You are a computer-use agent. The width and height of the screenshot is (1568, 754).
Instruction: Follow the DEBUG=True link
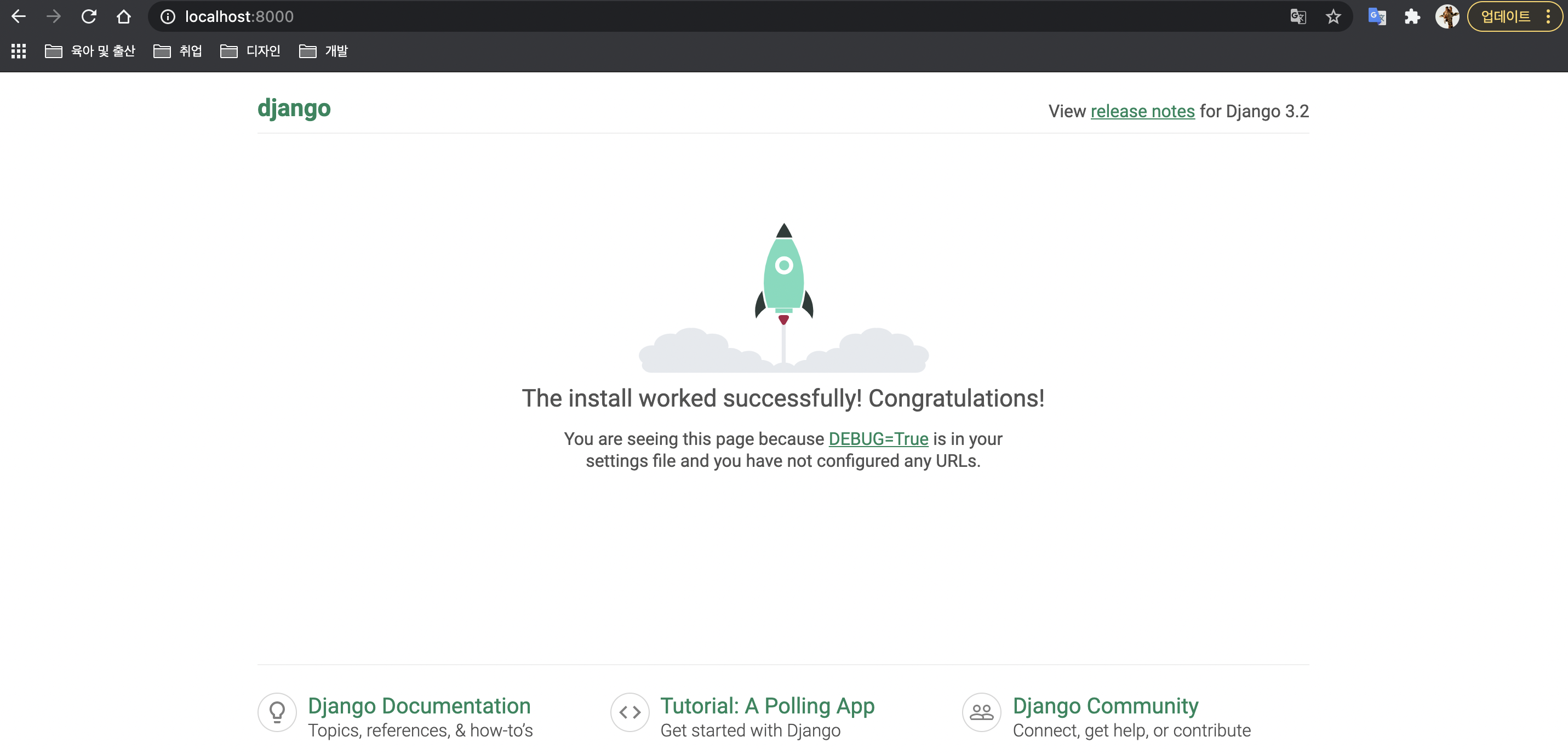[878, 438]
